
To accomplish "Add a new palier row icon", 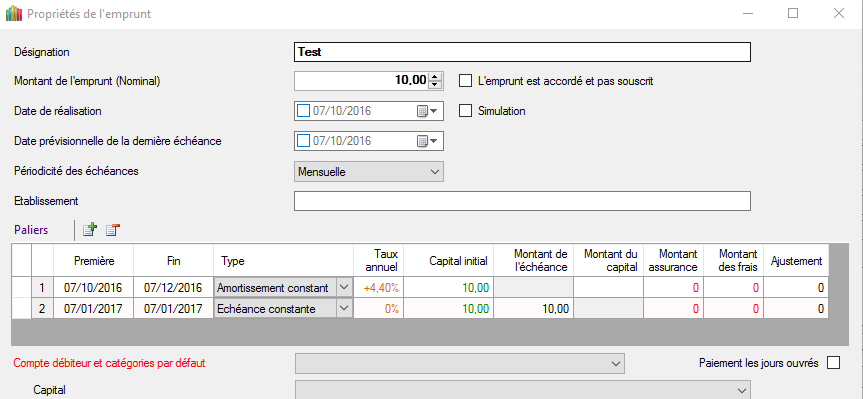I will 90,230.
